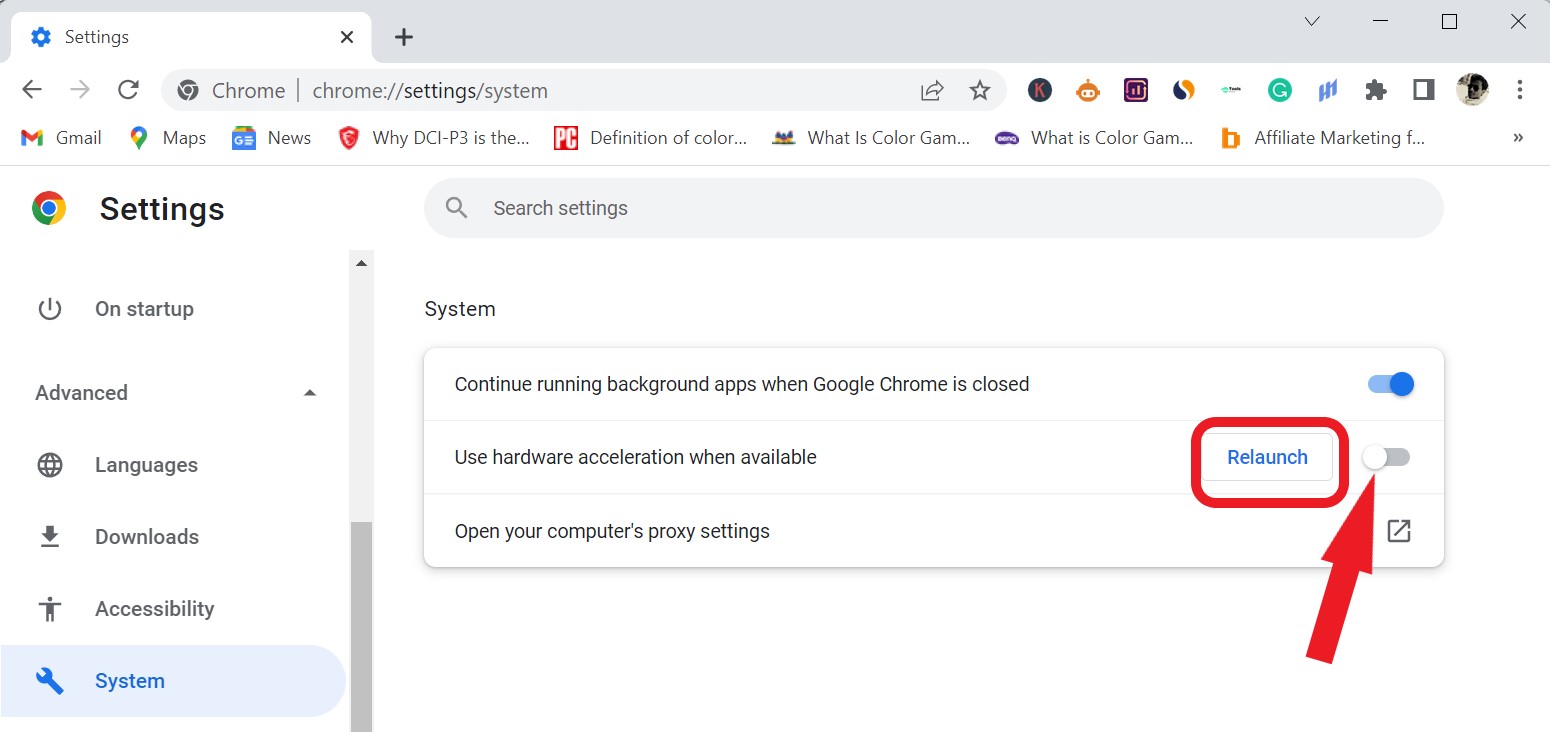Image resolution: width=1550 pixels, height=732 pixels.
Task: Open Chrome's three-dot menu
Action: pos(1520,90)
